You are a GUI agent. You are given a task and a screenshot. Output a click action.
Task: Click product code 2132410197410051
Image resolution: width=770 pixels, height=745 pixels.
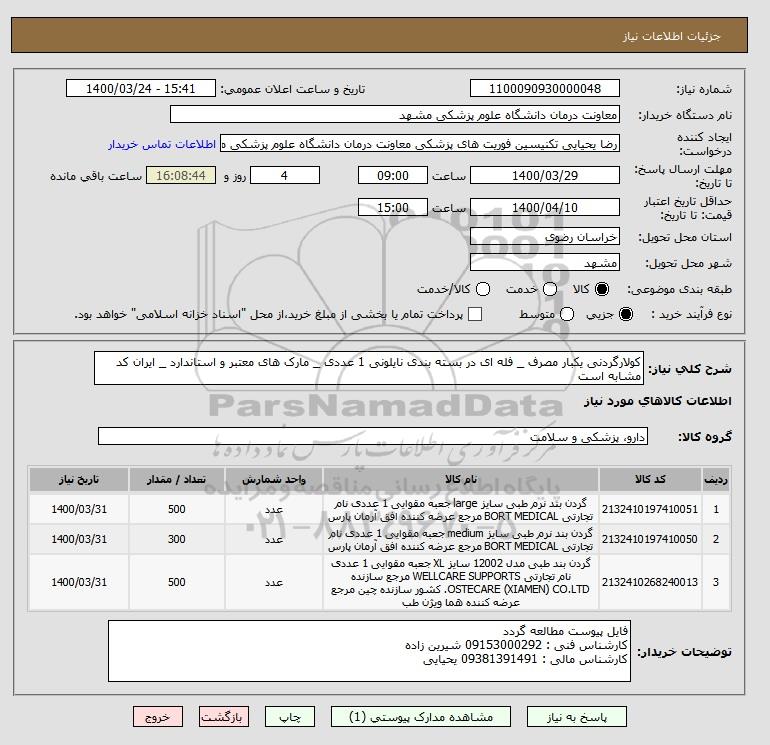tap(650, 509)
